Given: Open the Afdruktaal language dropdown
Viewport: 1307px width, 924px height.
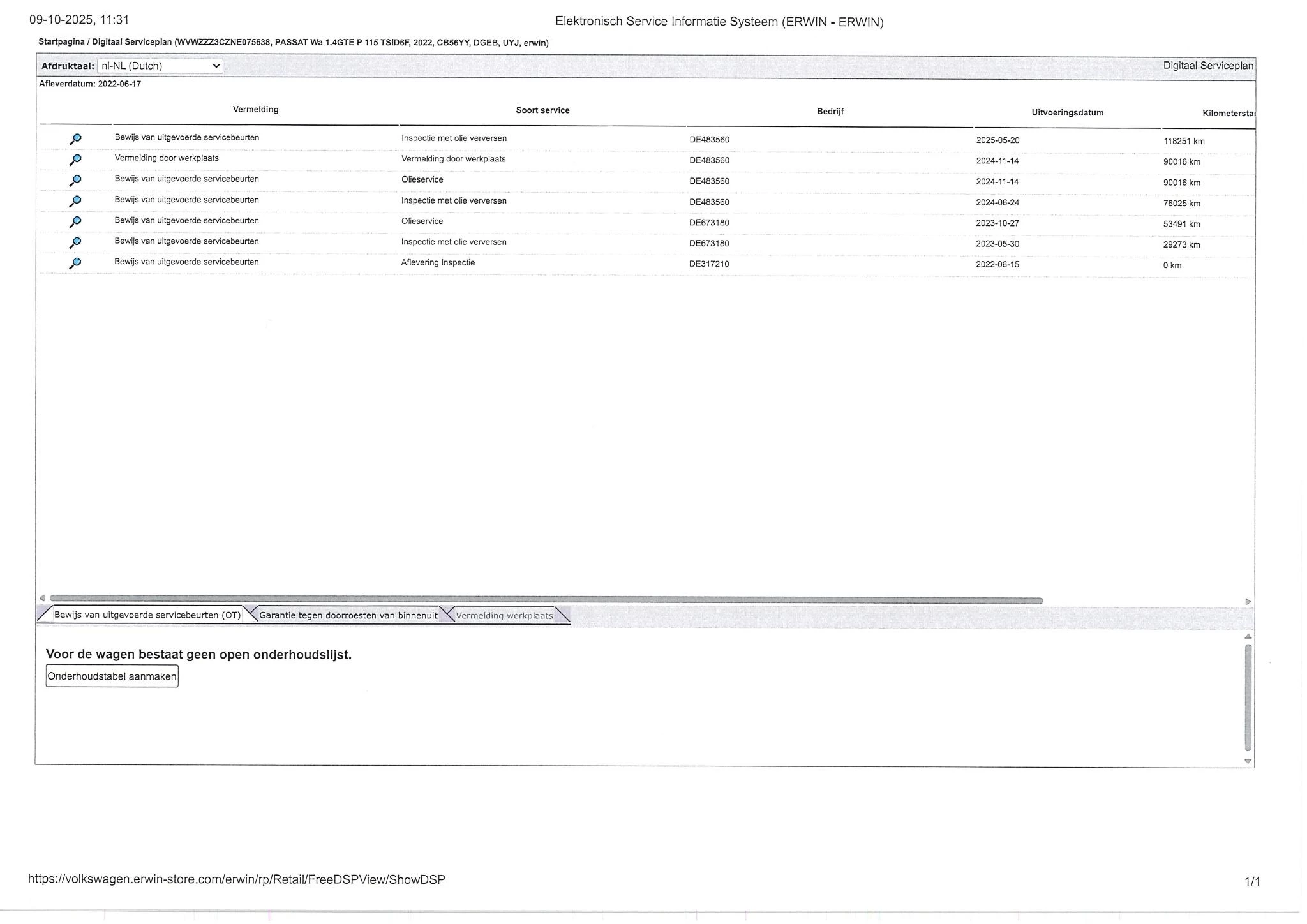Looking at the screenshot, I should (x=160, y=66).
